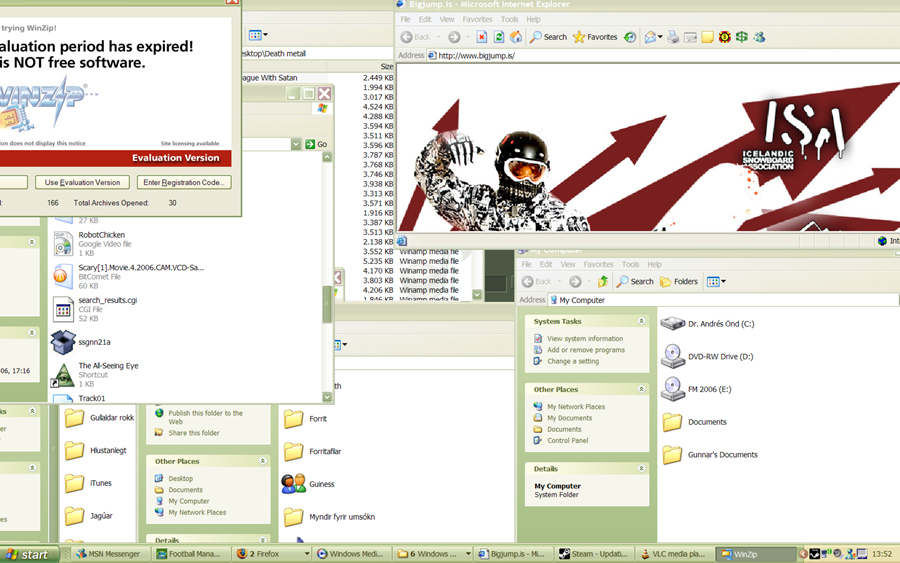This screenshot has width=900, height=563.
Task: Open the Favorites star in Internet Explorer
Action: 595,37
